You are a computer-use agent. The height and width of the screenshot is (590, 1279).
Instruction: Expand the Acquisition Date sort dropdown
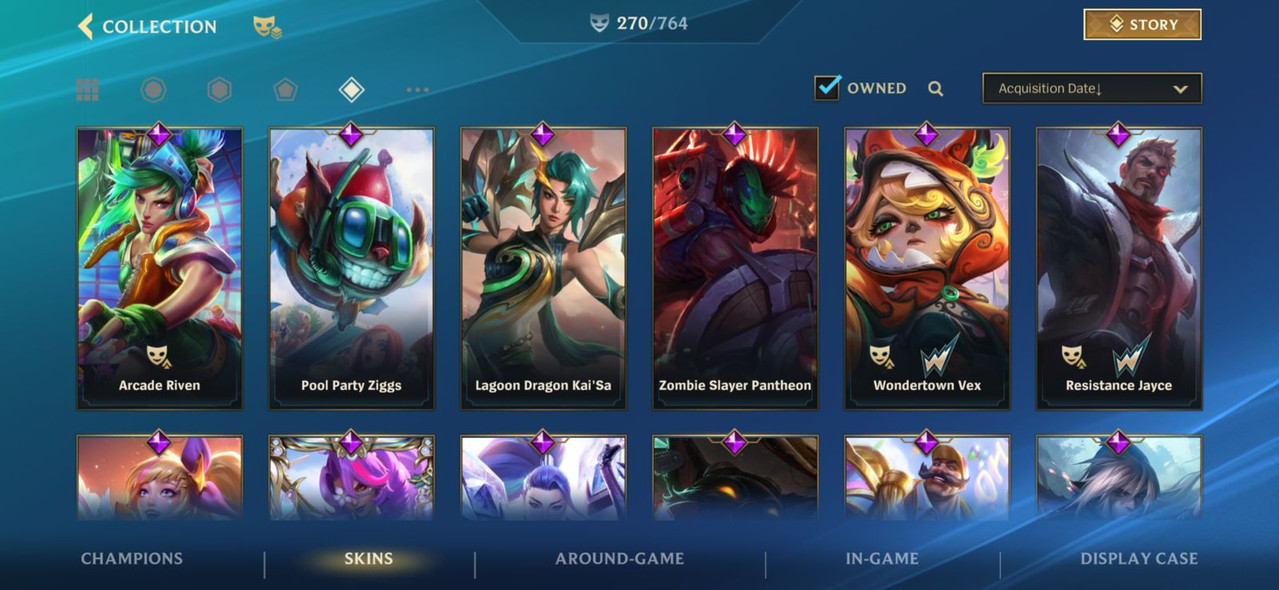pyautogui.click(x=1092, y=88)
